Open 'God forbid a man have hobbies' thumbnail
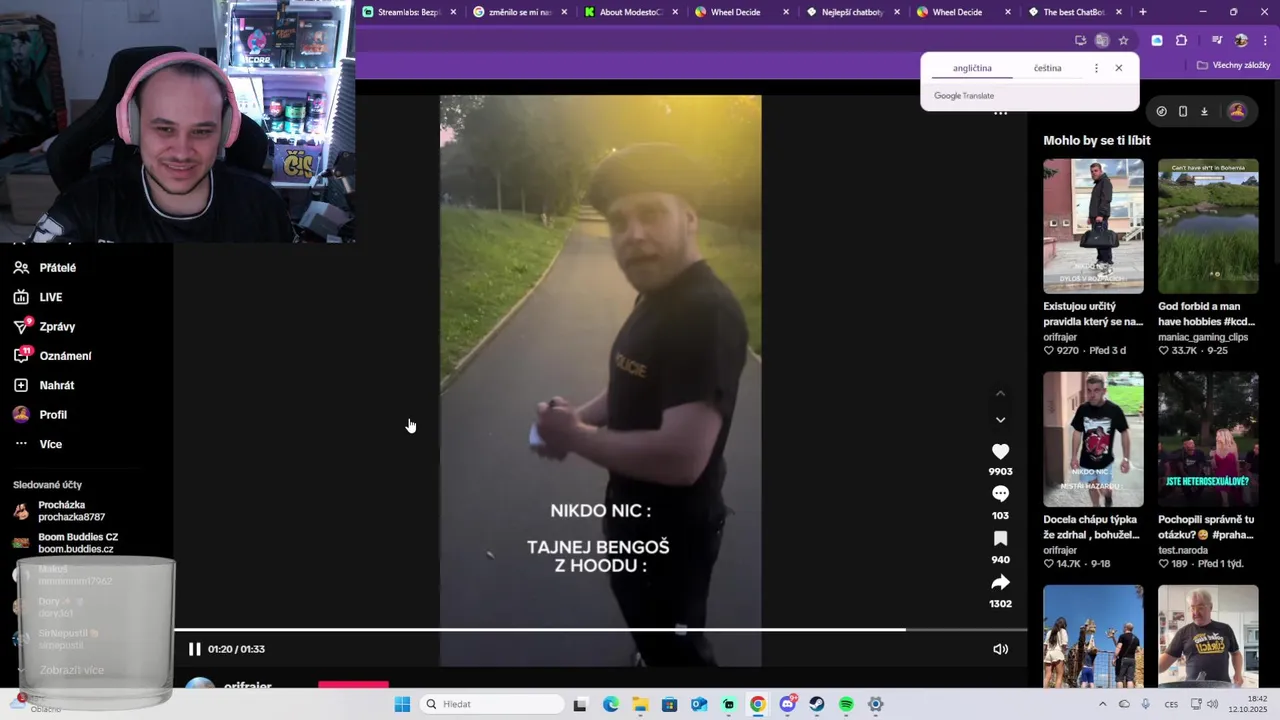Image resolution: width=1280 pixels, height=720 pixels. [x=1208, y=226]
